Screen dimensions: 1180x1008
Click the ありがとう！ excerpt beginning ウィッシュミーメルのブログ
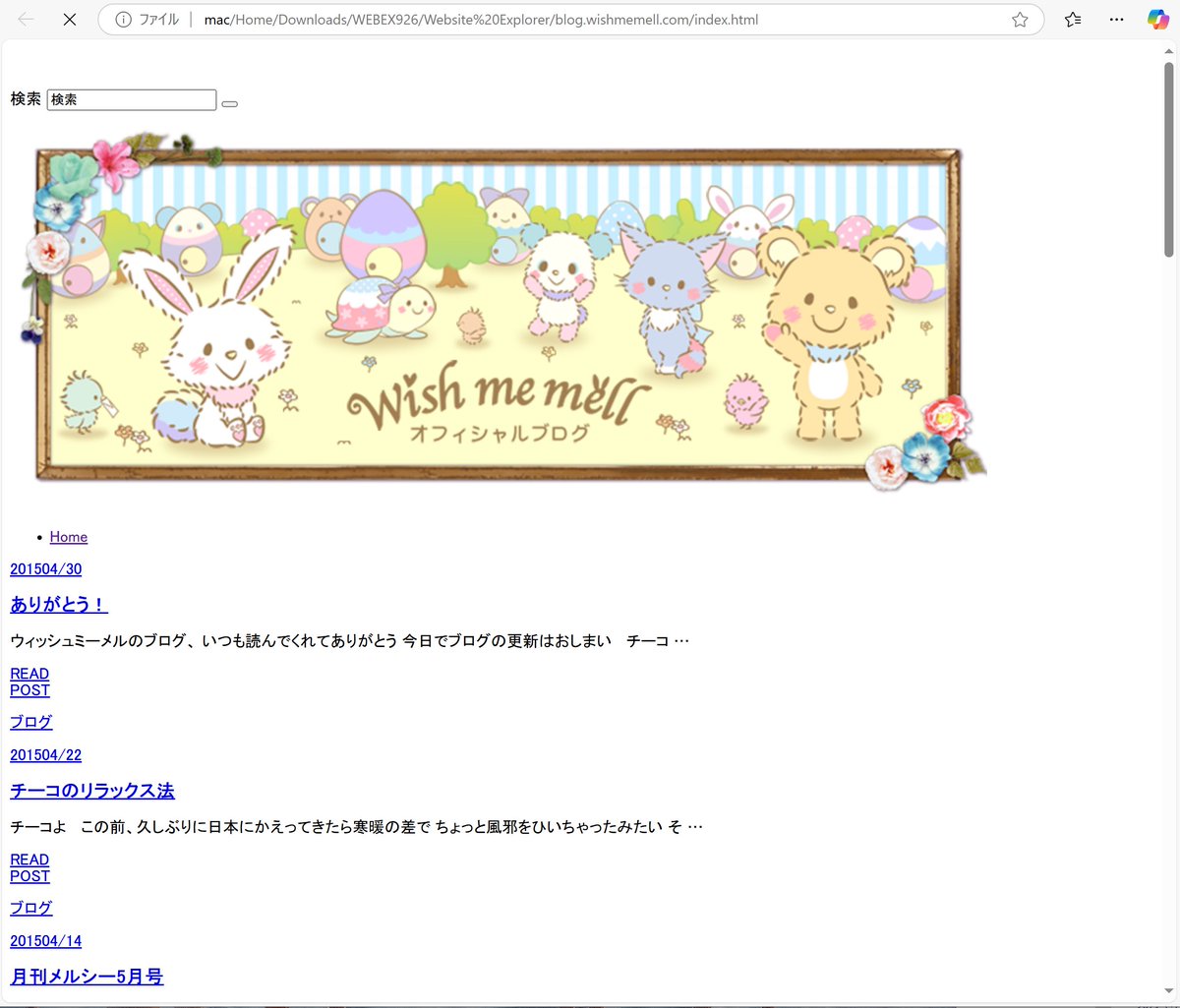click(x=350, y=641)
